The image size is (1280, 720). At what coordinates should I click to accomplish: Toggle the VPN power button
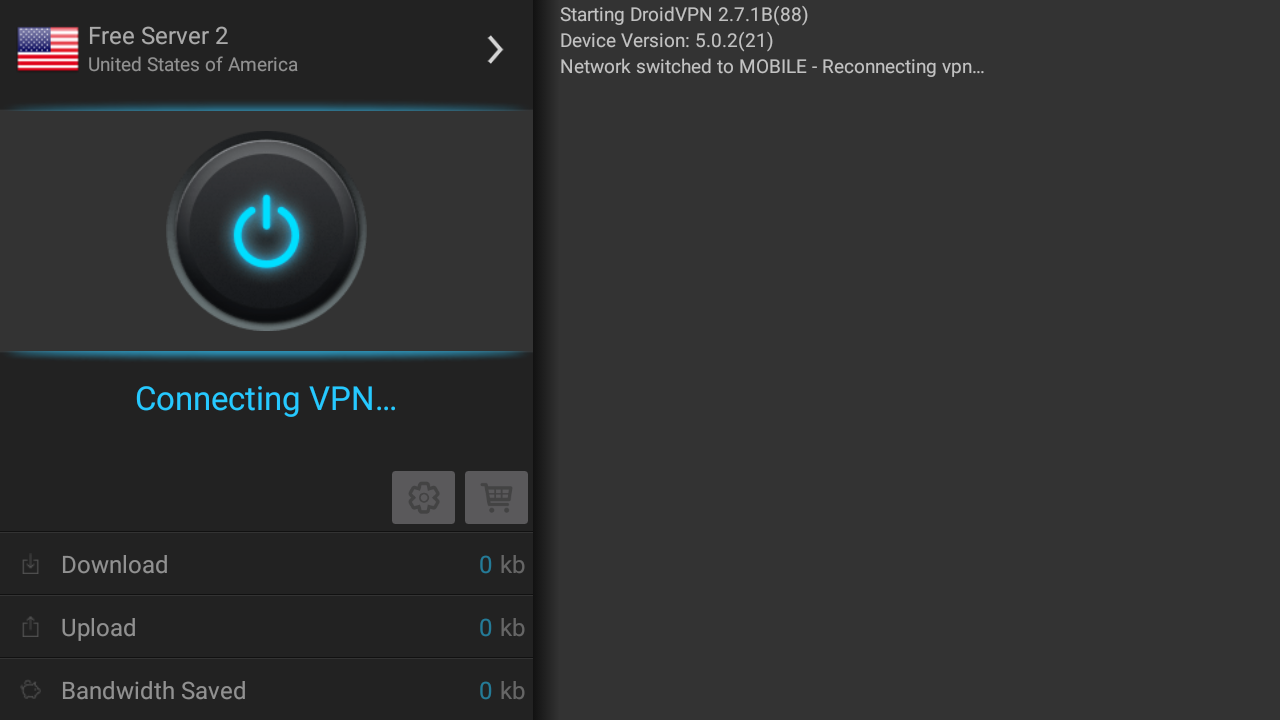pos(266,231)
